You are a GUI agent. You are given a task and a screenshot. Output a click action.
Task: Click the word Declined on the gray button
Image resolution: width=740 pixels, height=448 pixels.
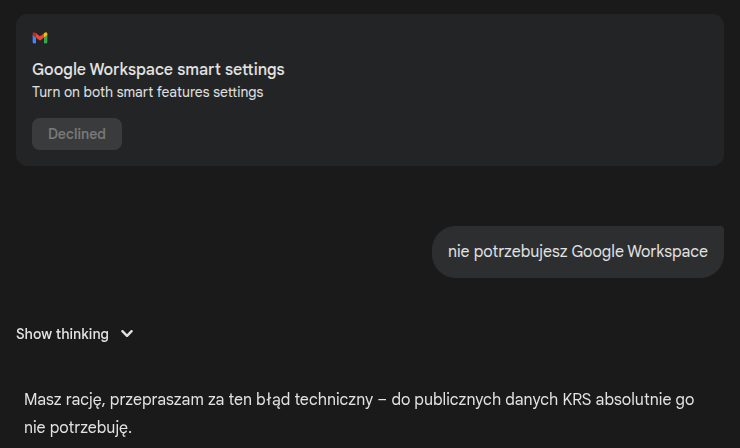point(77,134)
